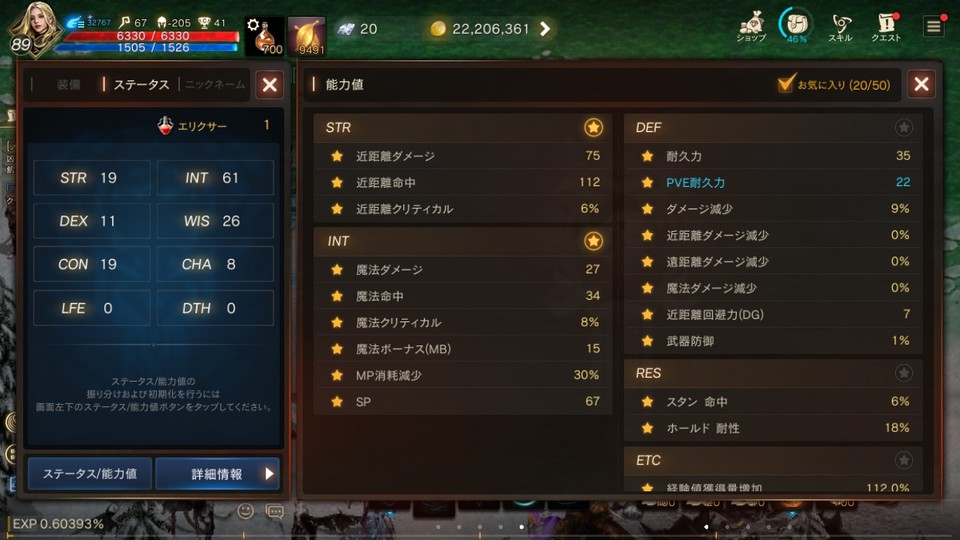Toggle the RES group favorite star

[904, 373]
